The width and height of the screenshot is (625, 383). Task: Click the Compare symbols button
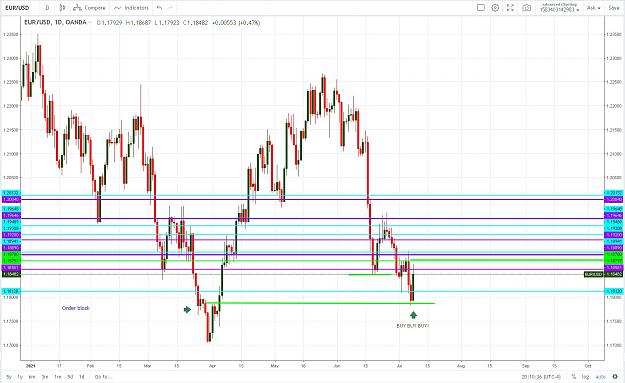[x=90, y=8]
